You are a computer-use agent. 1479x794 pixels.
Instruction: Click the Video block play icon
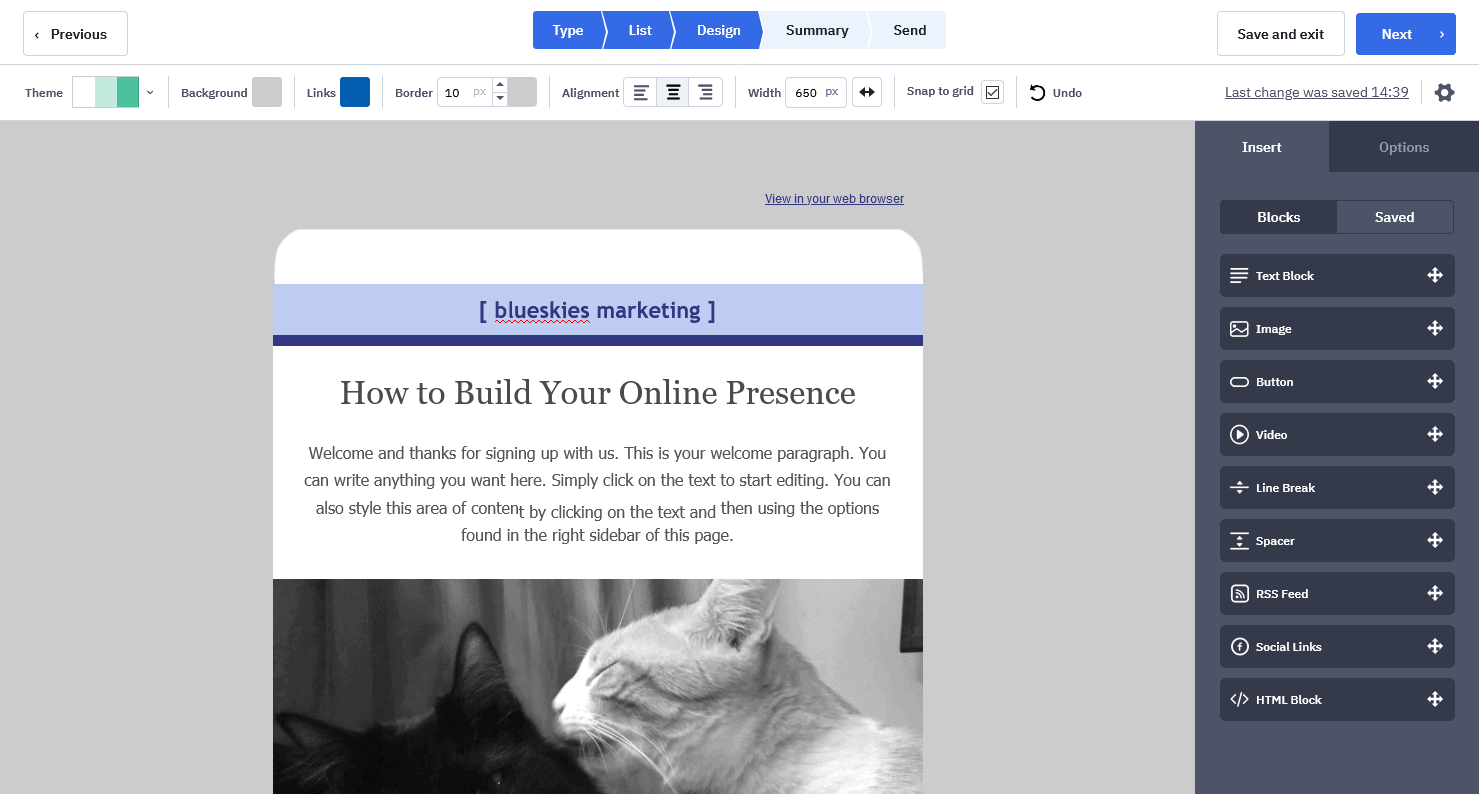pyautogui.click(x=1239, y=435)
